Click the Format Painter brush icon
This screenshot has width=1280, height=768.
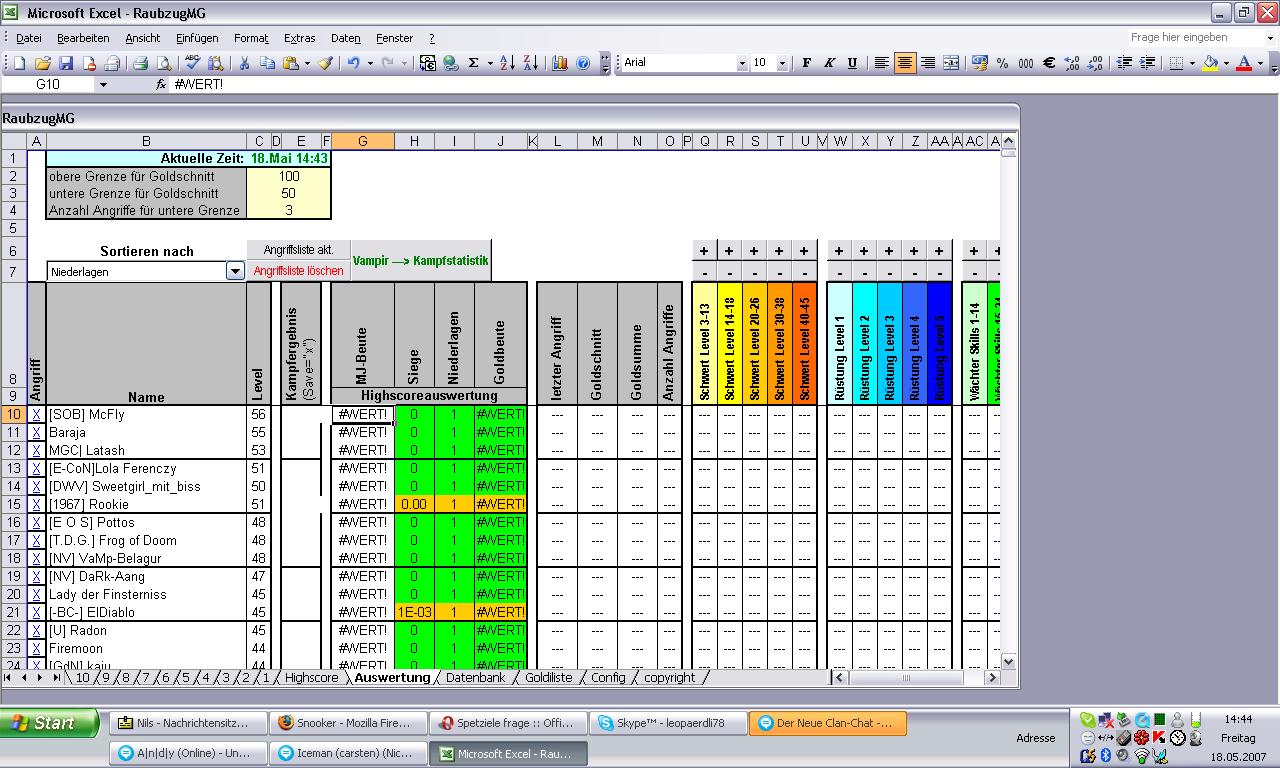pos(325,63)
